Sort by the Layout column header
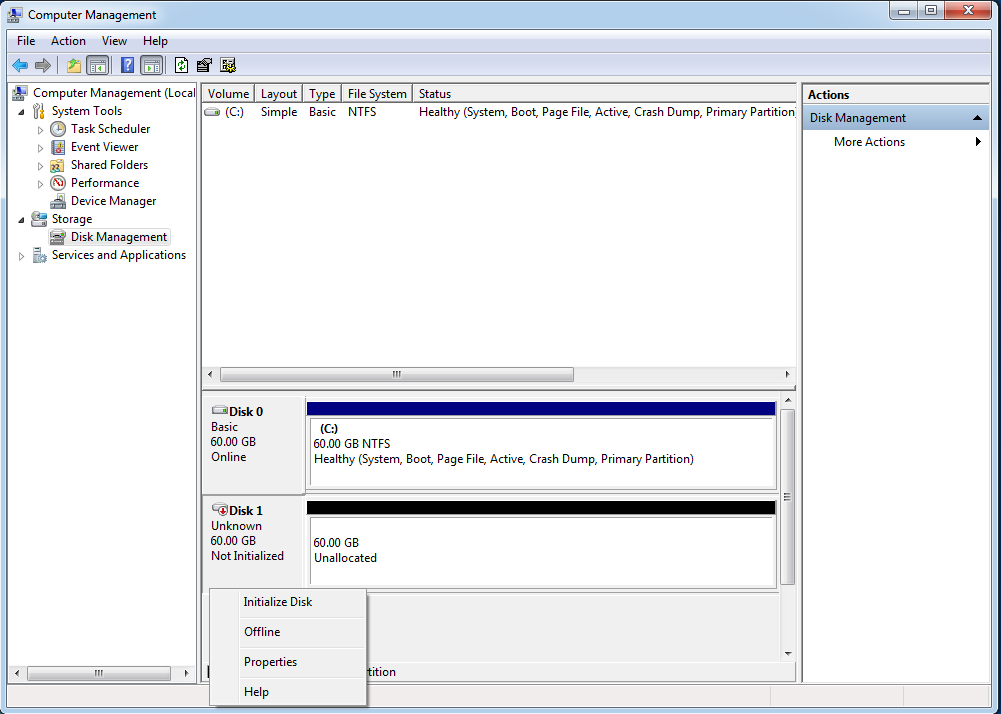Screen dimensions: 1001x714 [279, 93]
